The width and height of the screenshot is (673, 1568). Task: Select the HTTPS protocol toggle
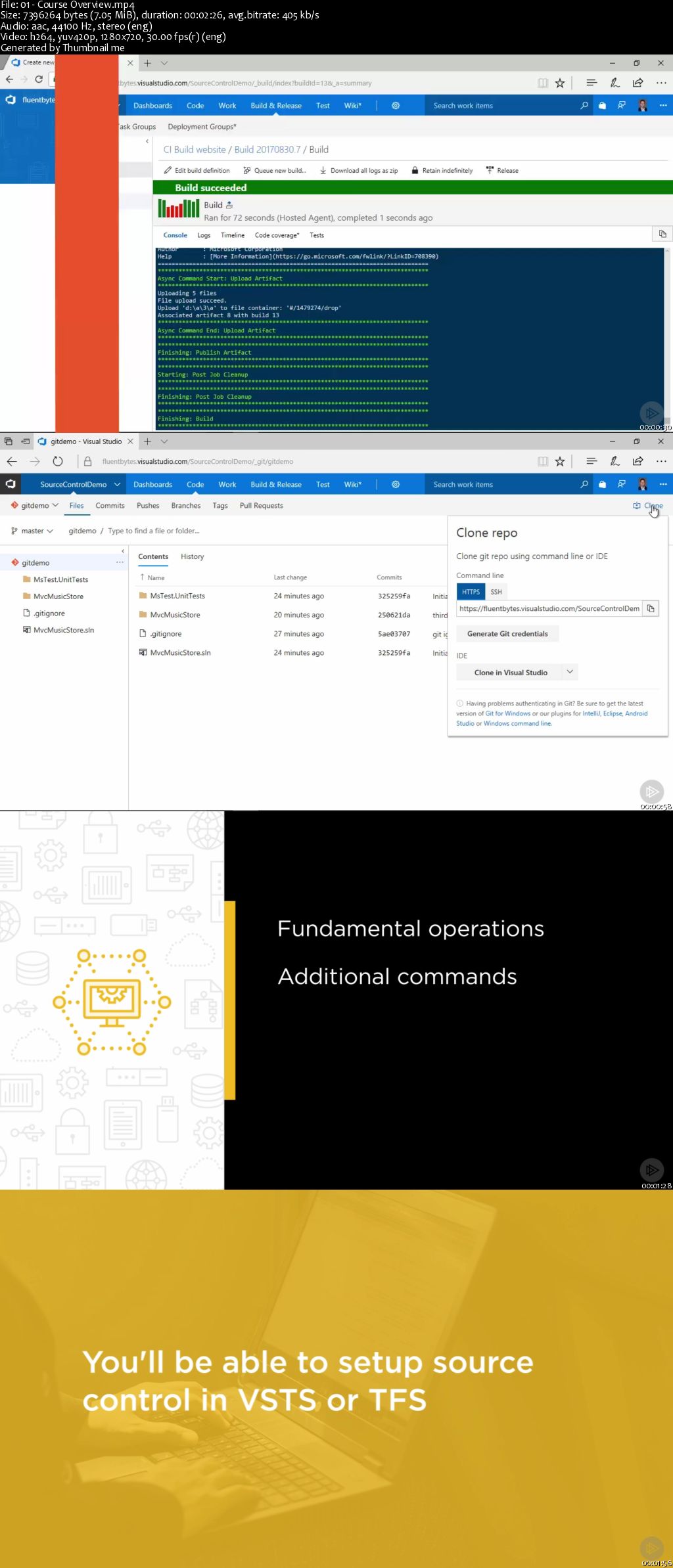pyautogui.click(x=471, y=592)
